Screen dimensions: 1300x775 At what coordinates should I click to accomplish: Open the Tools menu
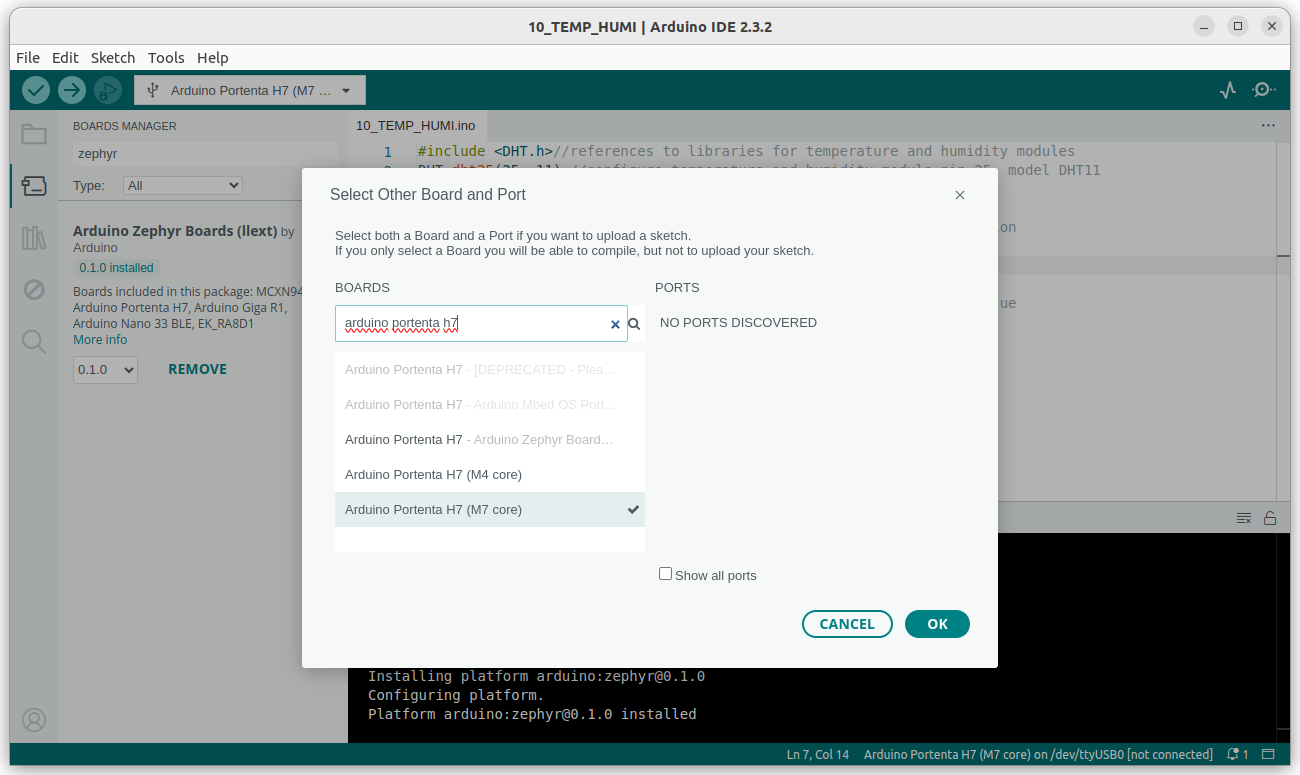166,57
